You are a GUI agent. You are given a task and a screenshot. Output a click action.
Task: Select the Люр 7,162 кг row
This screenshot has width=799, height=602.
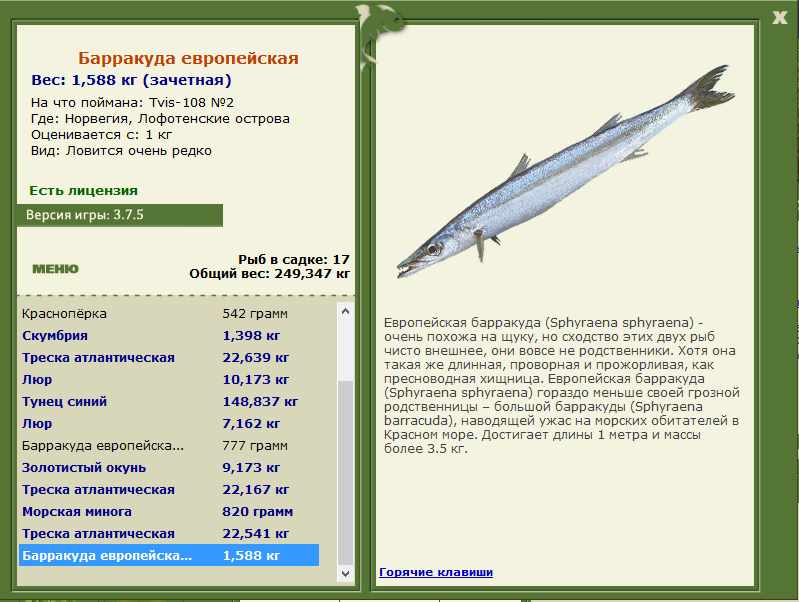[x=169, y=423]
